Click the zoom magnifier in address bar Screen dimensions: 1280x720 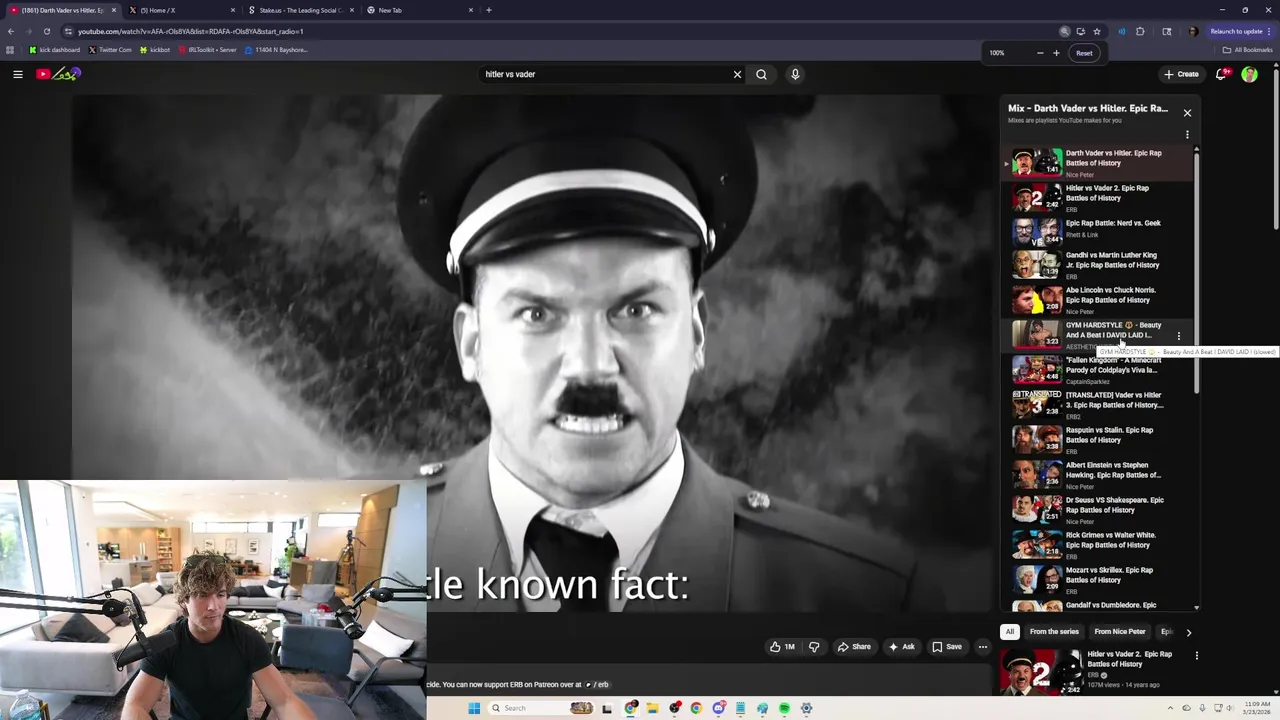point(1065,31)
